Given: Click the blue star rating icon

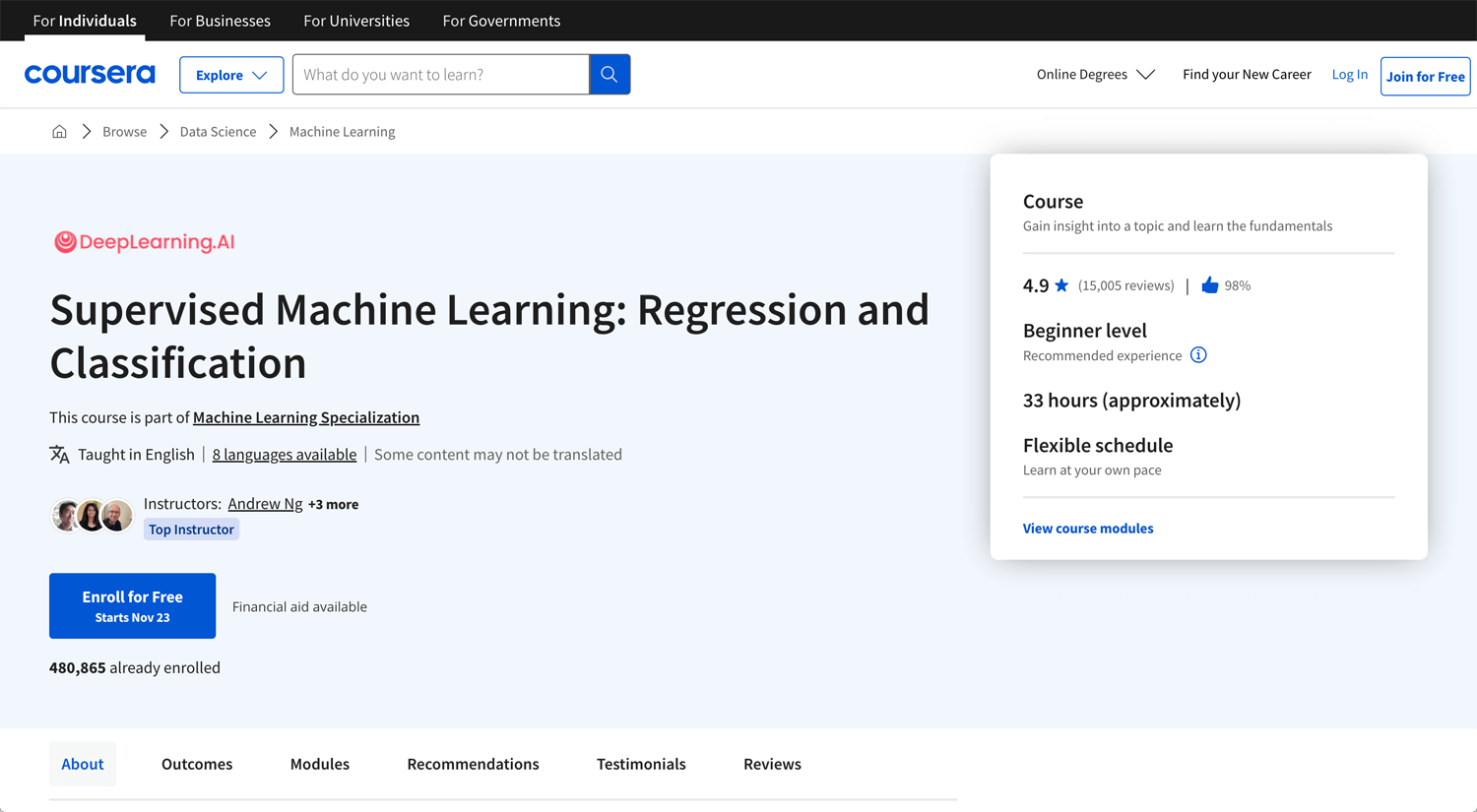Looking at the screenshot, I should 1061,285.
